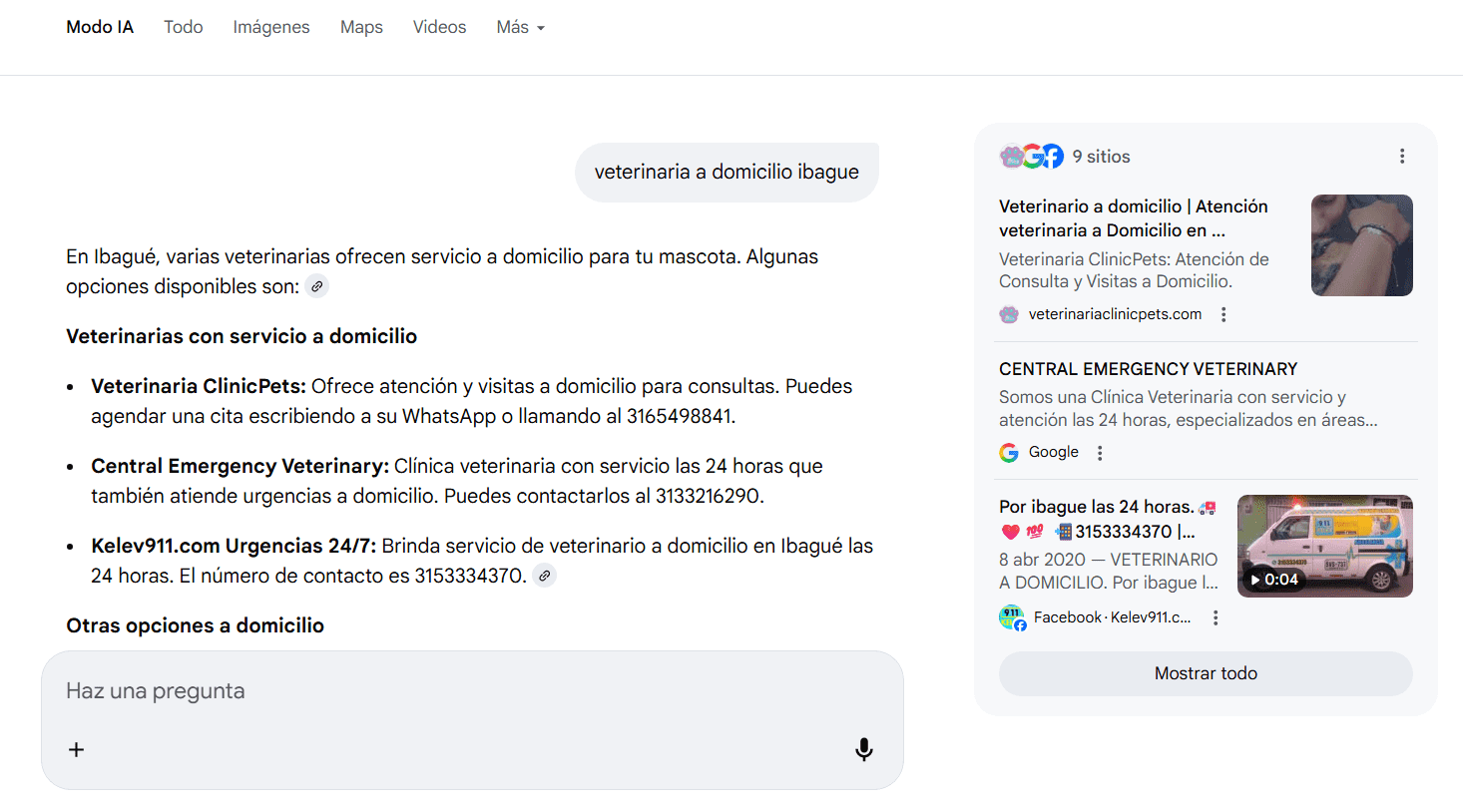Open source link icon after Kelev911 entry
Image resolution: width=1463 pixels, height=812 pixels.
coord(544,576)
